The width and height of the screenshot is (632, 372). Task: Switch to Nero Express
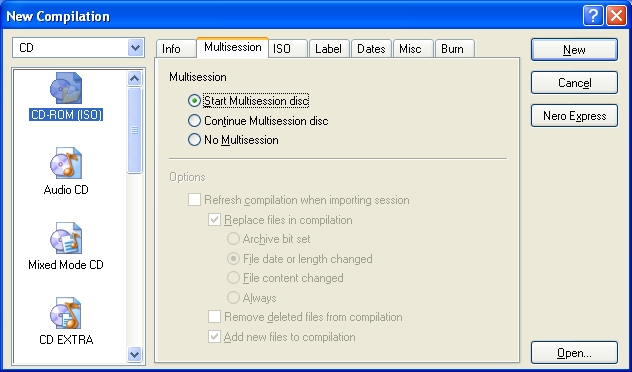(574, 116)
